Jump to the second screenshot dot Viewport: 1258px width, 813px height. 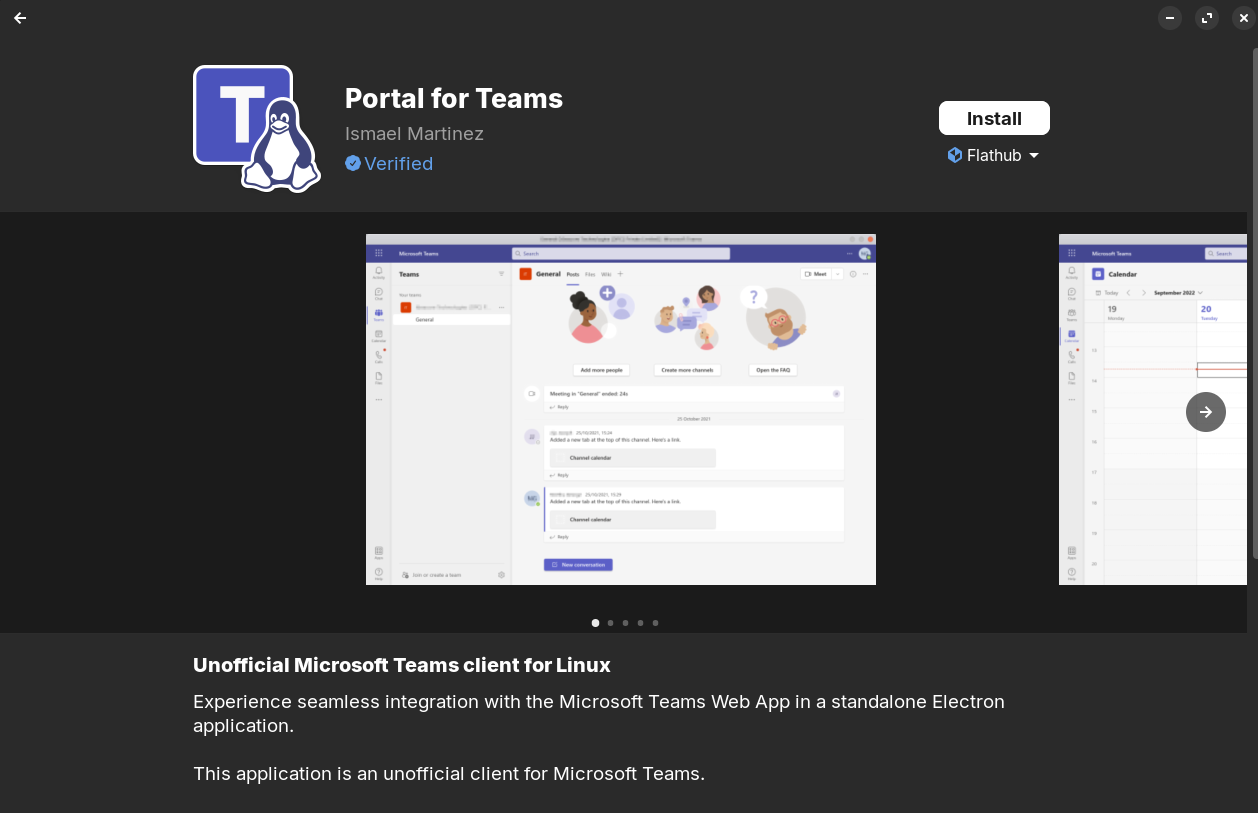point(611,623)
